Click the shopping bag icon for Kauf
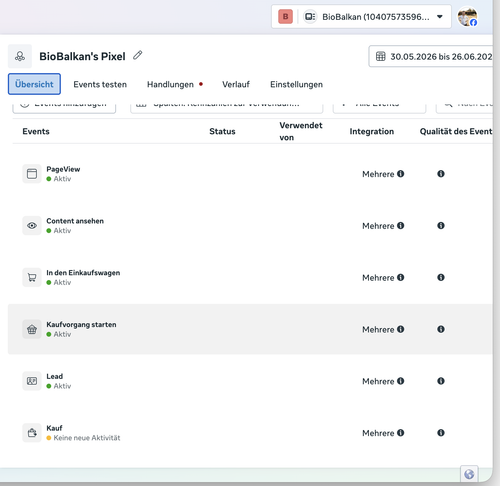Screen dimensions: 500x486 click(32, 433)
